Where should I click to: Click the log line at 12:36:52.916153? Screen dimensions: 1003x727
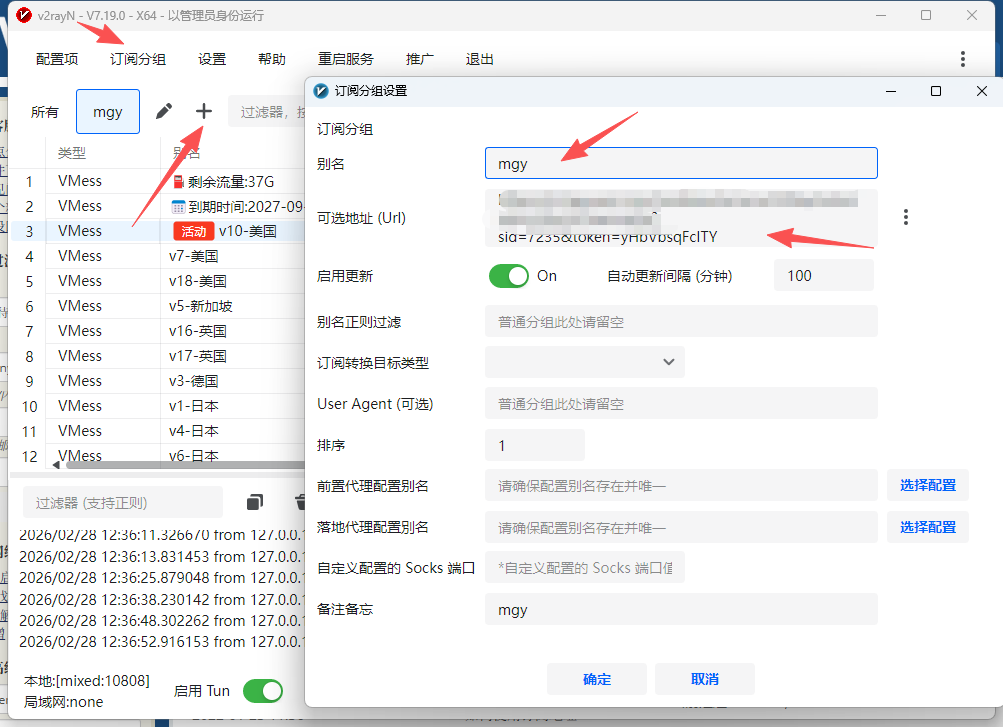click(161, 642)
